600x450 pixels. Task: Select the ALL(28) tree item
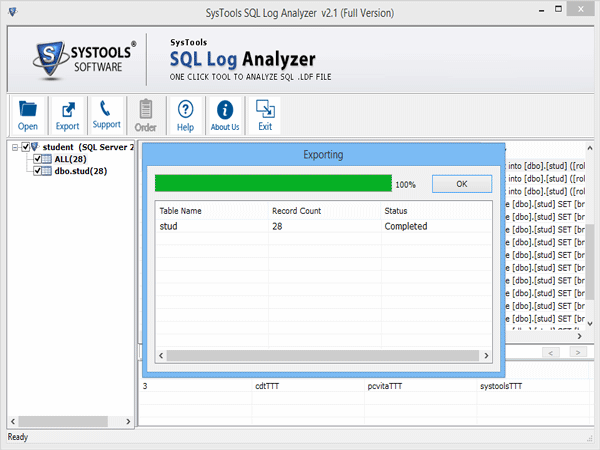70,159
